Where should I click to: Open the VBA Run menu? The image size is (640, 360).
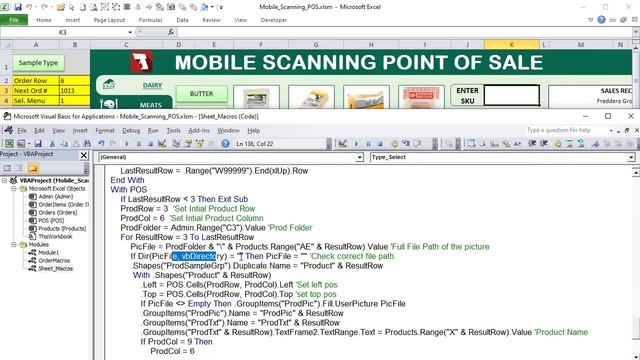[x=153, y=131]
